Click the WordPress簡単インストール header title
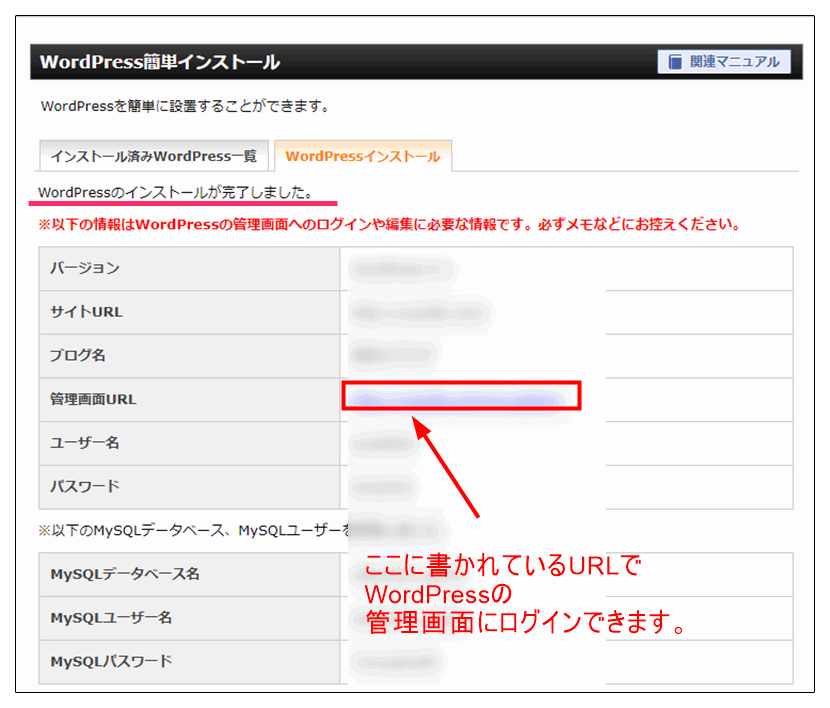 coord(160,62)
